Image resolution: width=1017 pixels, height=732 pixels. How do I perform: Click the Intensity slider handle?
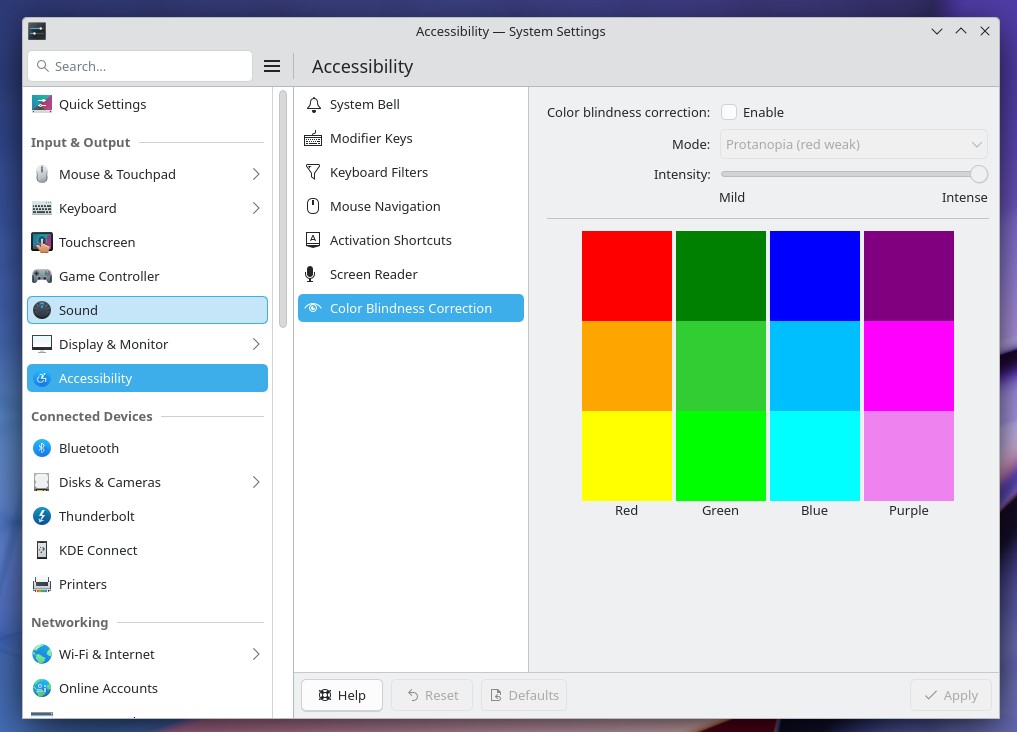tap(979, 174)
